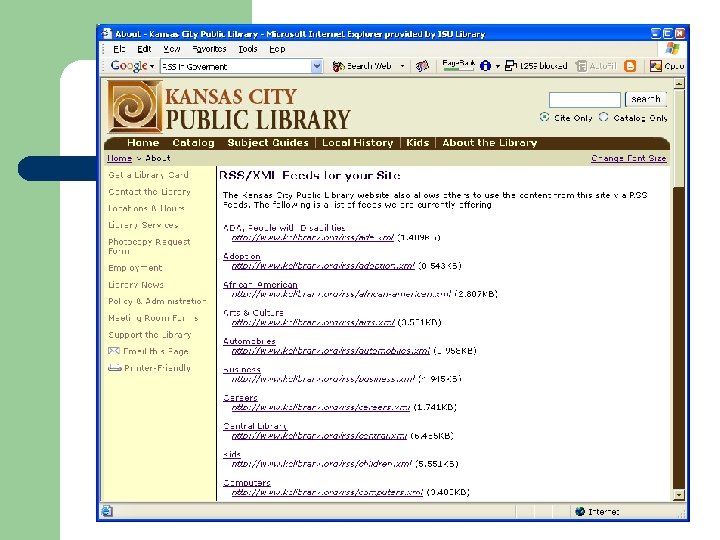The height and width of the screenshot is (540, 720).
Task: Click the vertical scrollbar down arrow
Action: click(x=679, y=495)
